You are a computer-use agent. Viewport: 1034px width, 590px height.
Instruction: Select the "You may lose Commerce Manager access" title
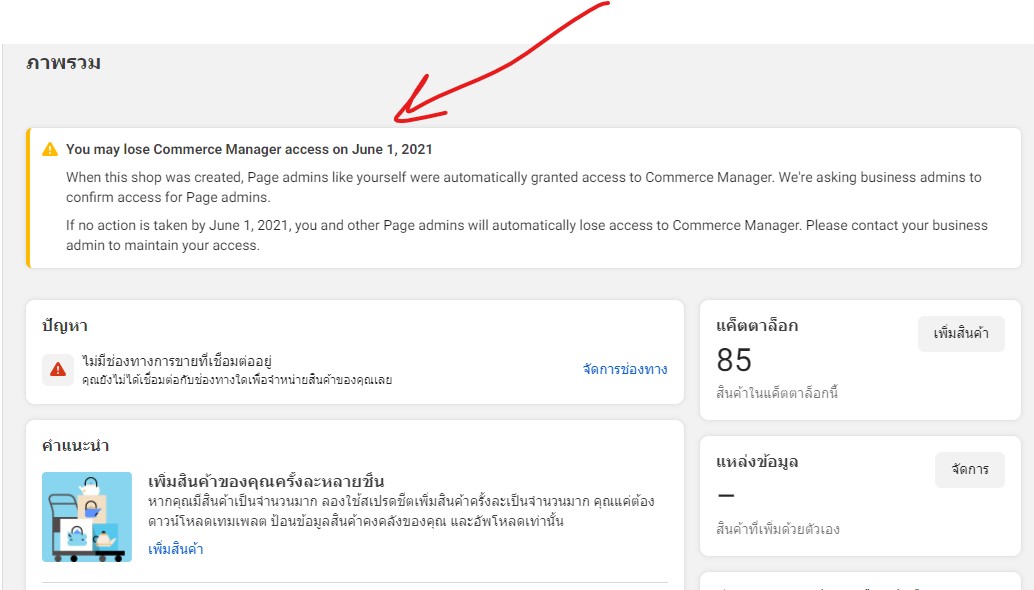(x=249, y=149)
